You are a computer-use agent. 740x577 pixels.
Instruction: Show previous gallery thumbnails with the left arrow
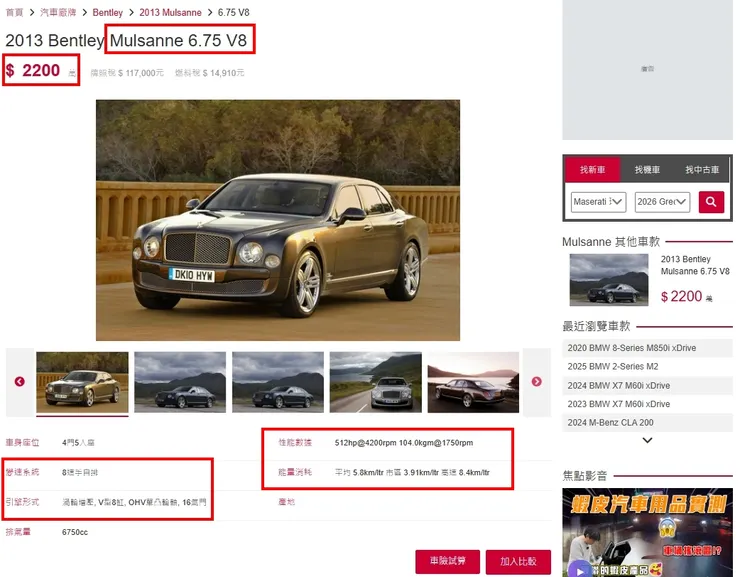coord(19,382)
